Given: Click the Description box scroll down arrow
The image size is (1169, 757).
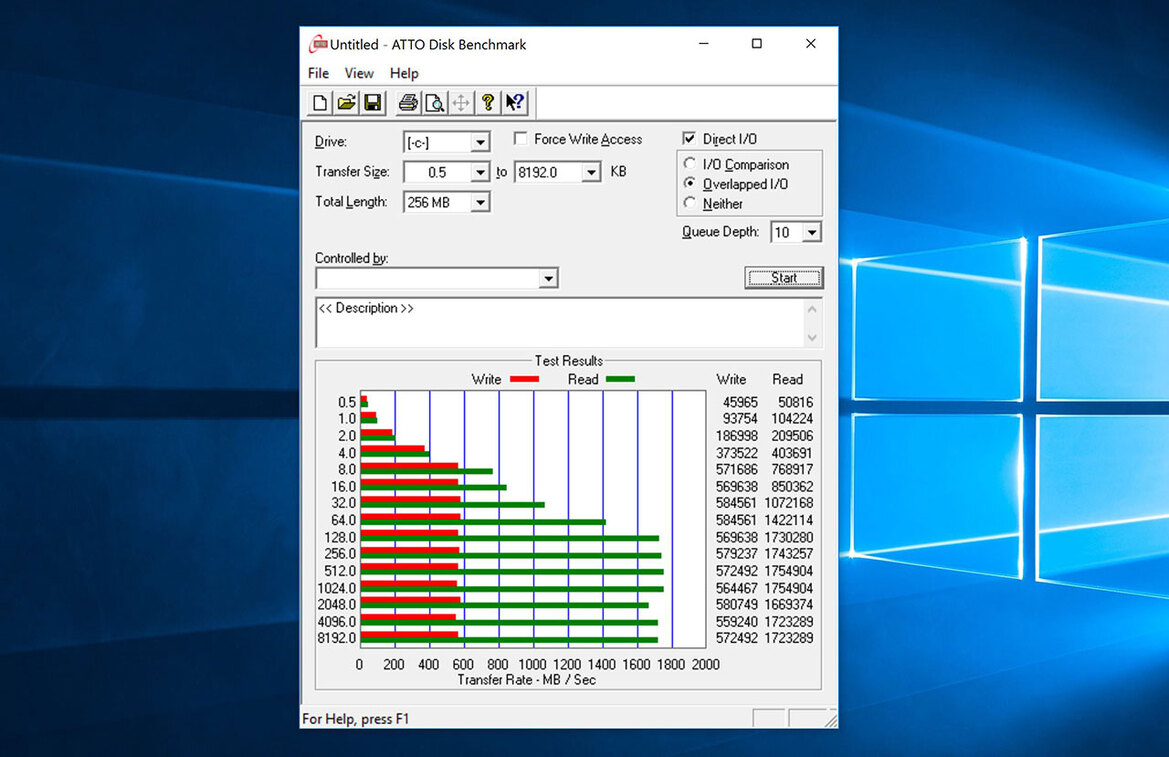Looking at the screenshot, I should [812, 338].
